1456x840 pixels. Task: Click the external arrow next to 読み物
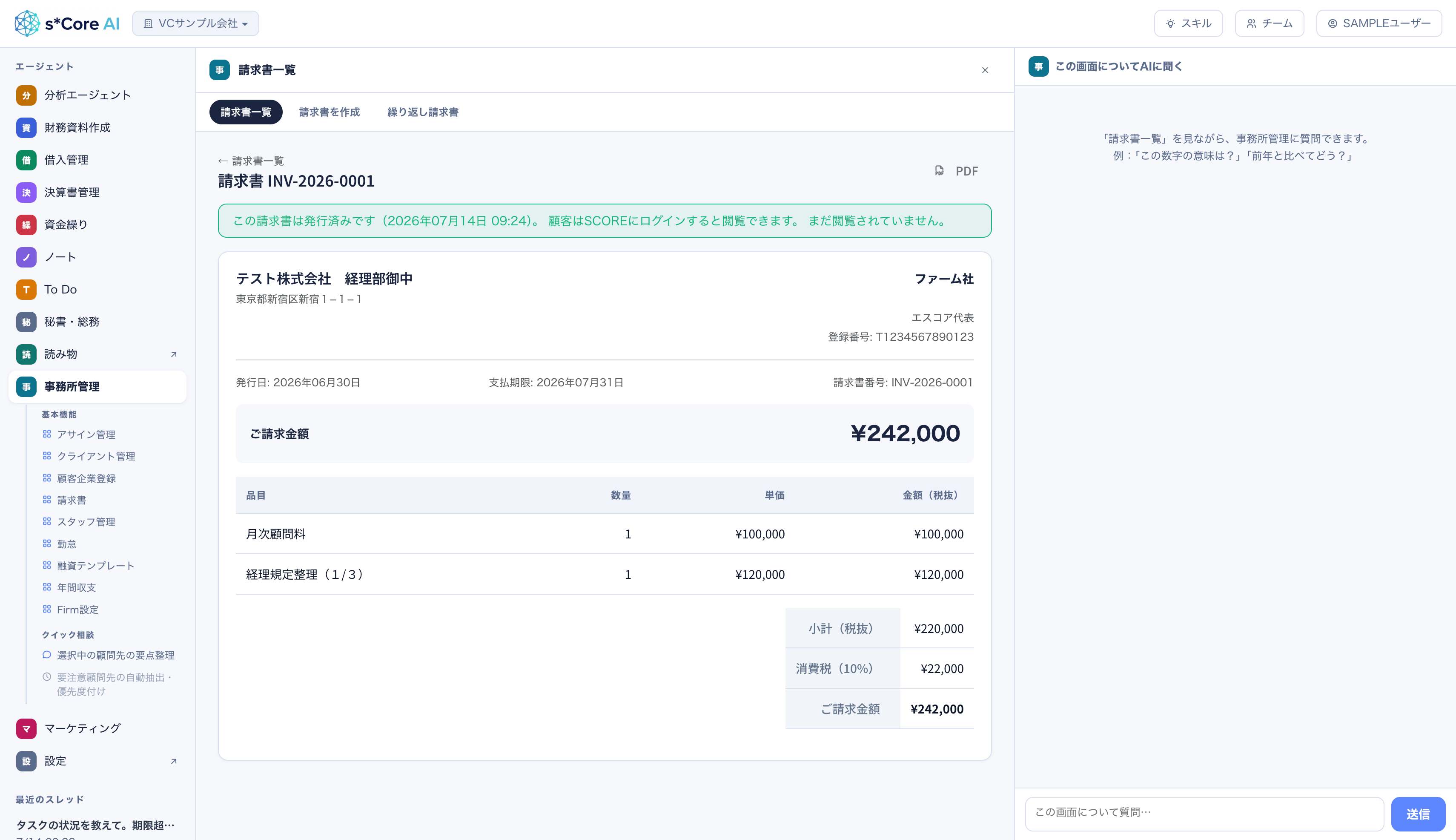point(174,354)
